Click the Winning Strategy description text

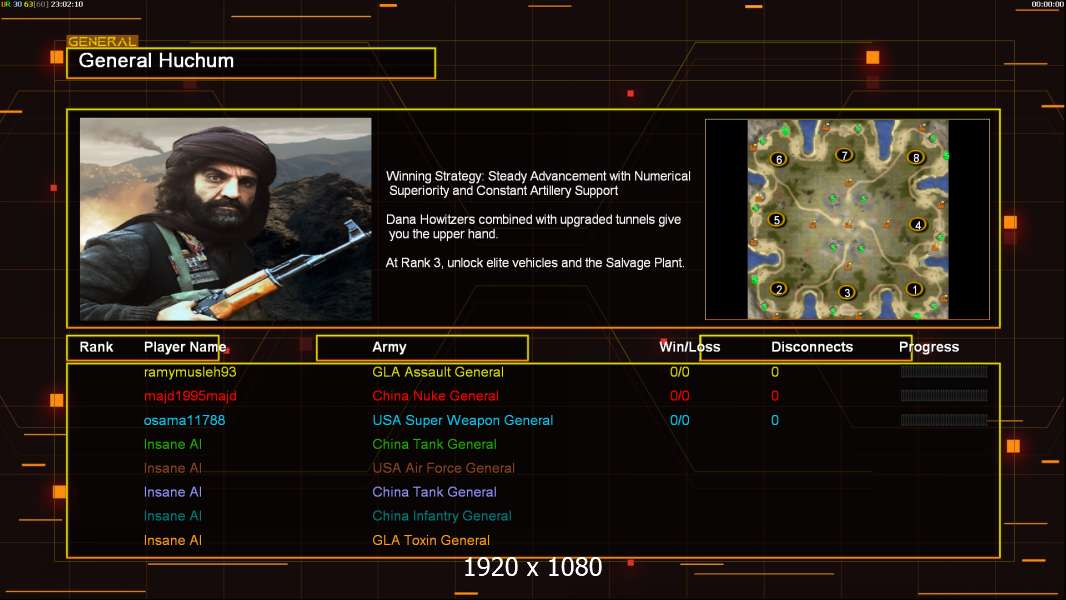pyautogui.click(x=538, y=183)
